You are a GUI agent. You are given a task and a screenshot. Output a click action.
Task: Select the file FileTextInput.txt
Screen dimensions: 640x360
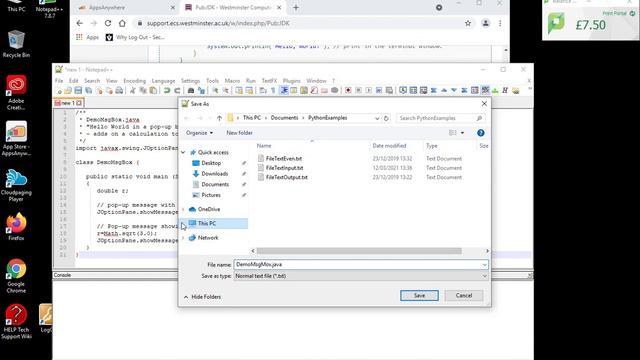pyautogui.click(x=284, y=168)
